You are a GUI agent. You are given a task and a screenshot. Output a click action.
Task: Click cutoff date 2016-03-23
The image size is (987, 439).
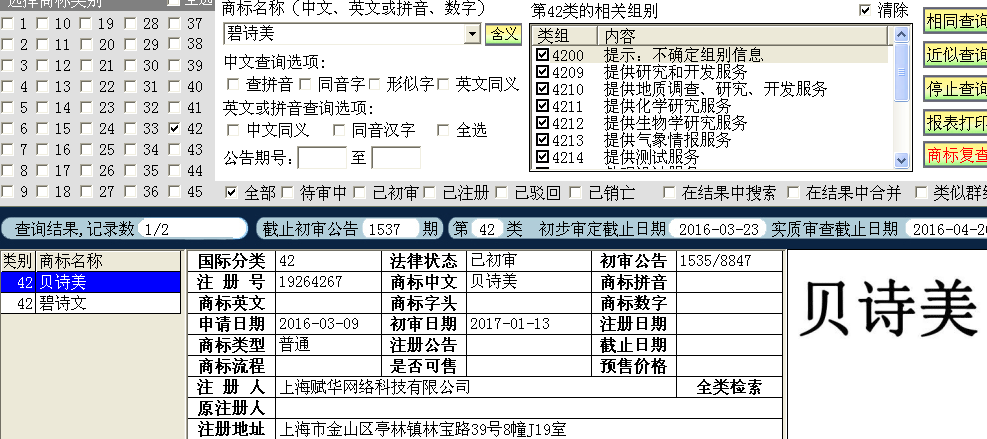tap(718, 229)
